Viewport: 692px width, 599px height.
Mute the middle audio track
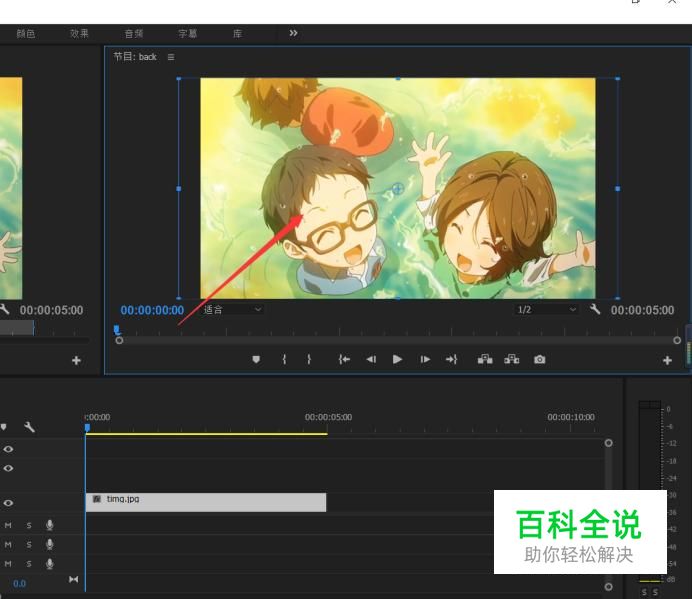[x=8, y=545]
